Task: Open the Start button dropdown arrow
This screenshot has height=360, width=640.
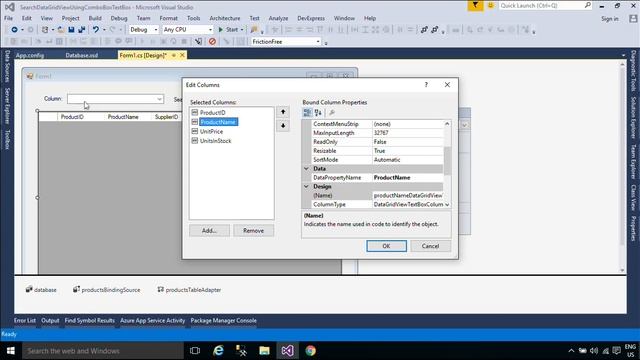Action: coord(242,30)
